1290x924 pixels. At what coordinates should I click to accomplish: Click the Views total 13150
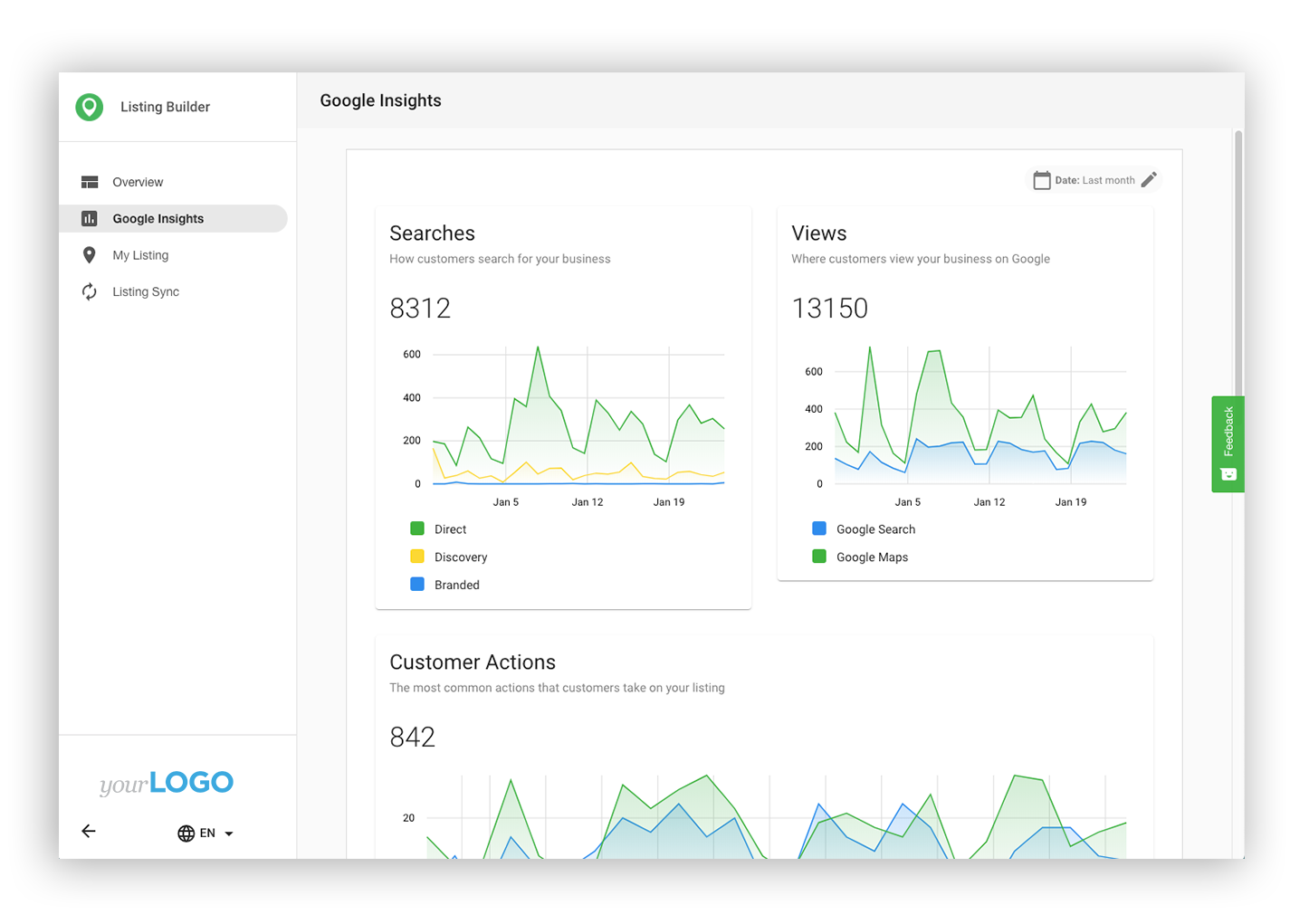pyautogui.click(x=830, y=309)
